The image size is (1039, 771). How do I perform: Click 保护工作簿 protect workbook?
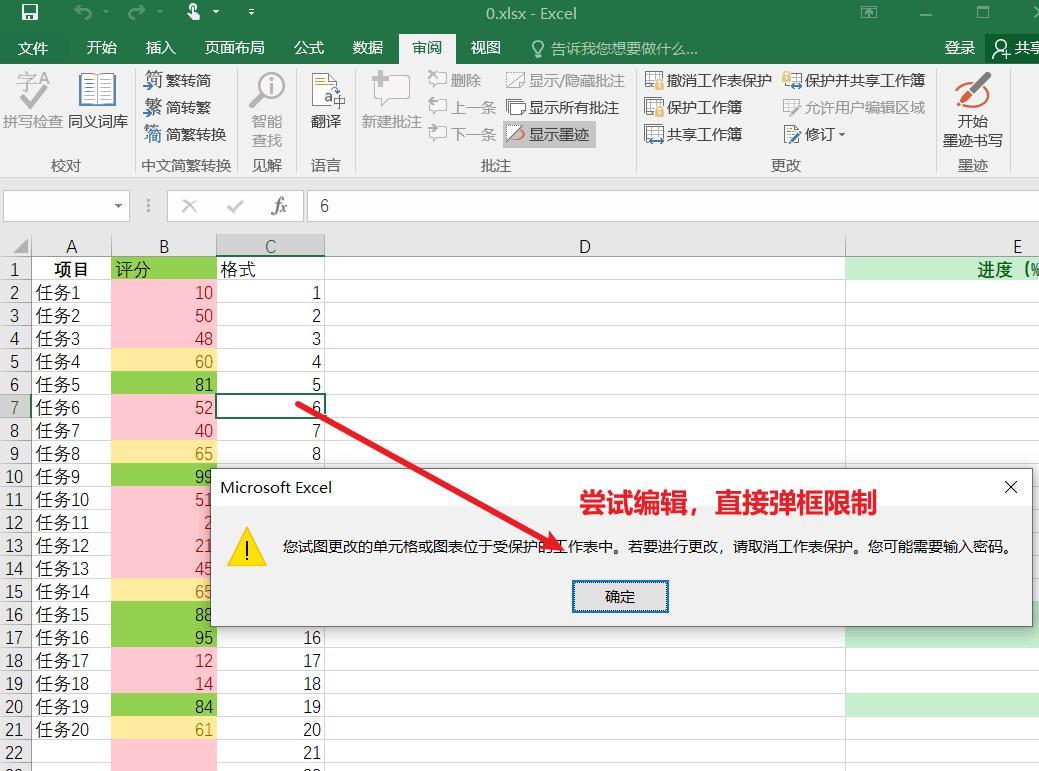693,107
